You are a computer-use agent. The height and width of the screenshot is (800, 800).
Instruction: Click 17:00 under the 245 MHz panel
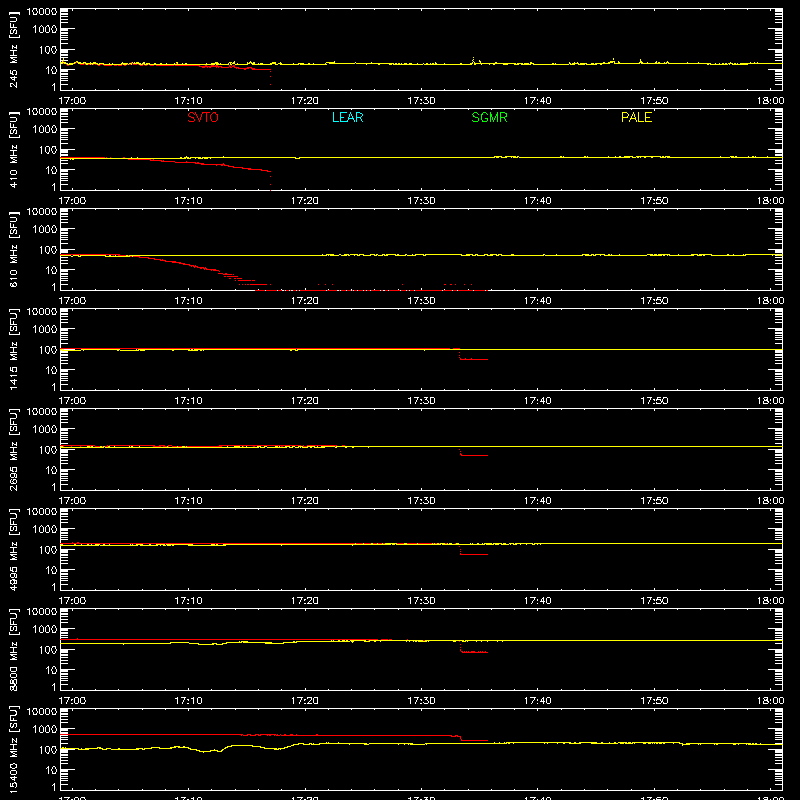72,101
